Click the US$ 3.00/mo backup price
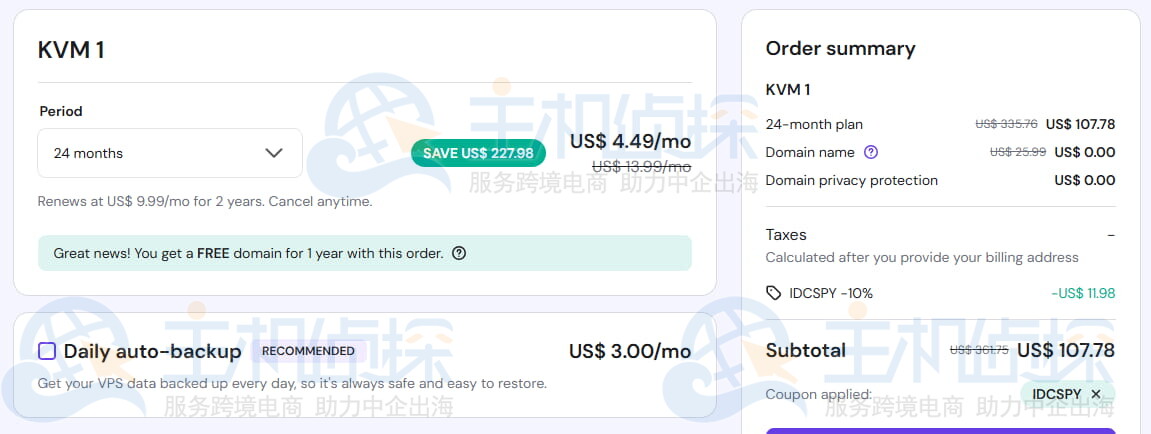Viewport: 1151px width, 434px height. 630,351
